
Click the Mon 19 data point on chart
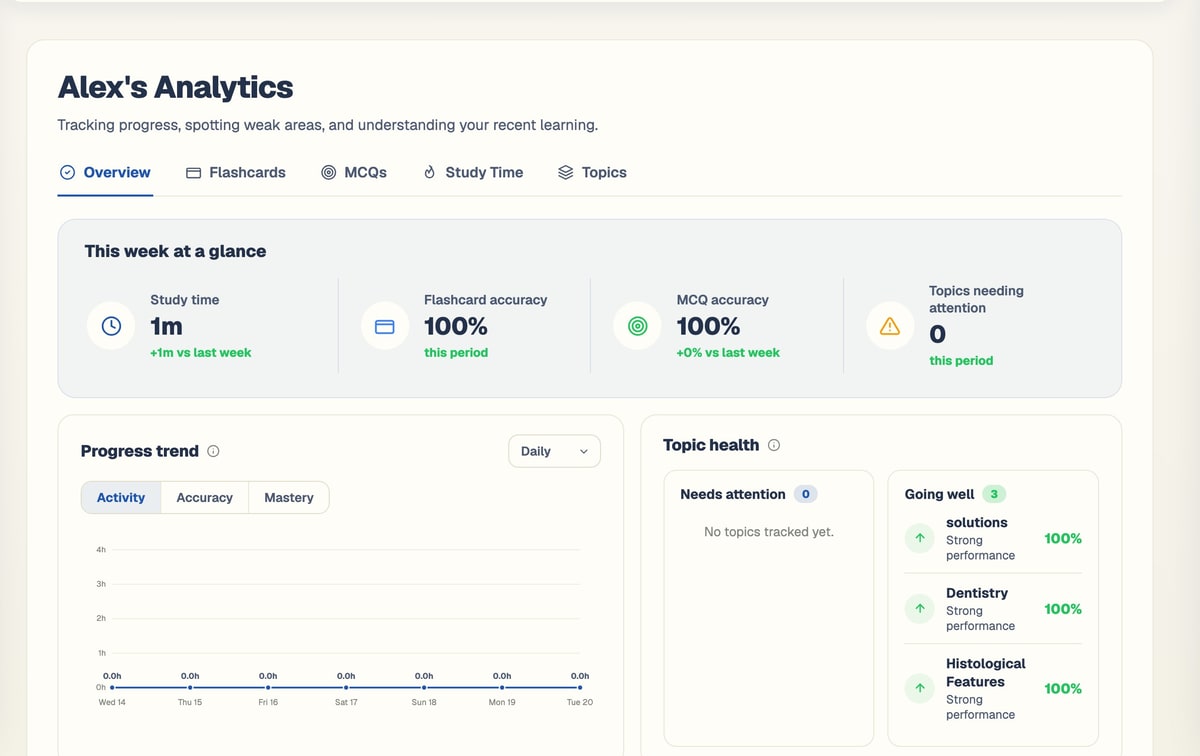pyautogui.click(x=502, y=687)
